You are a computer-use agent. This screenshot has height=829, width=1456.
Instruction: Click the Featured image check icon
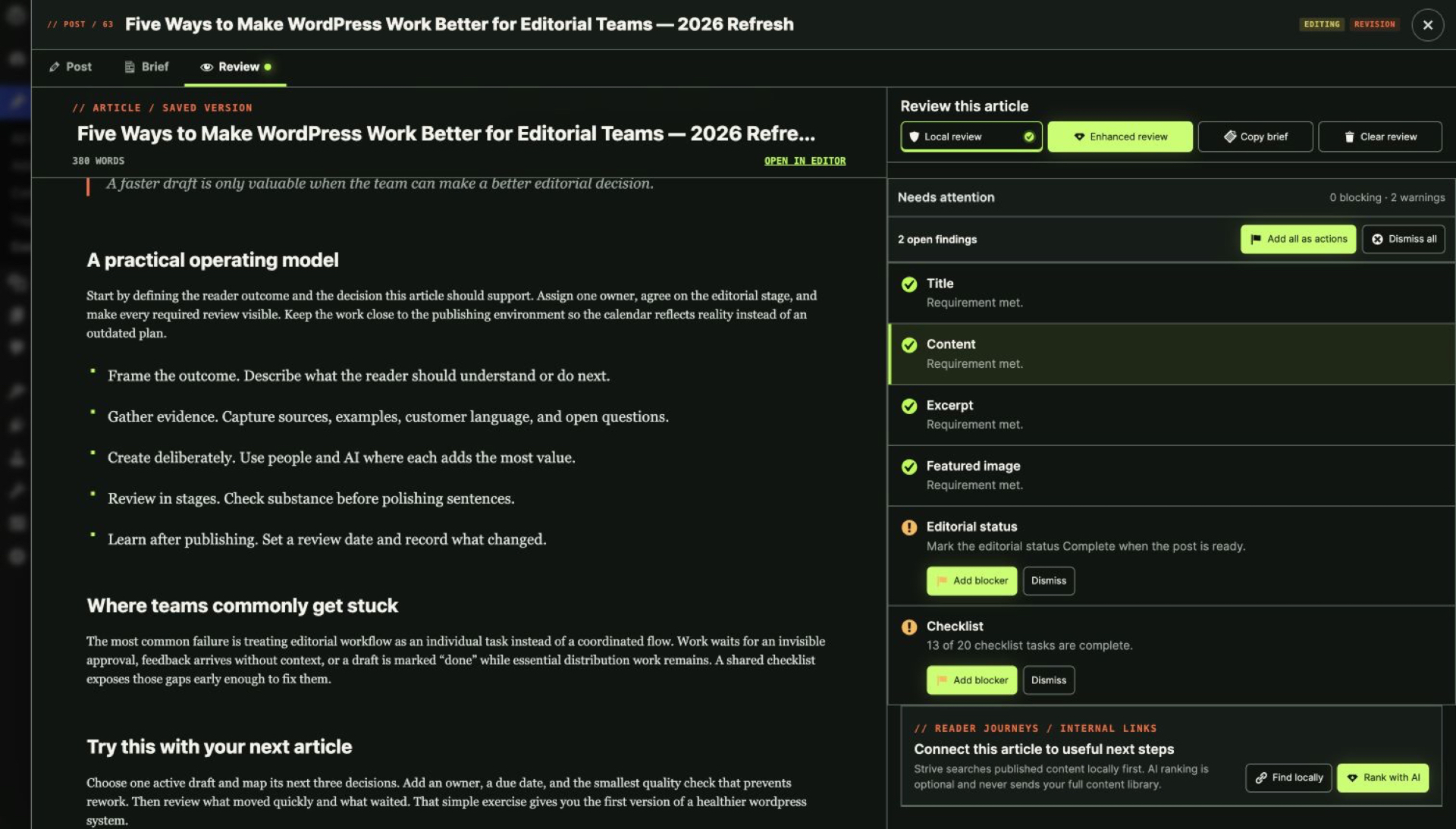[909, 467]
